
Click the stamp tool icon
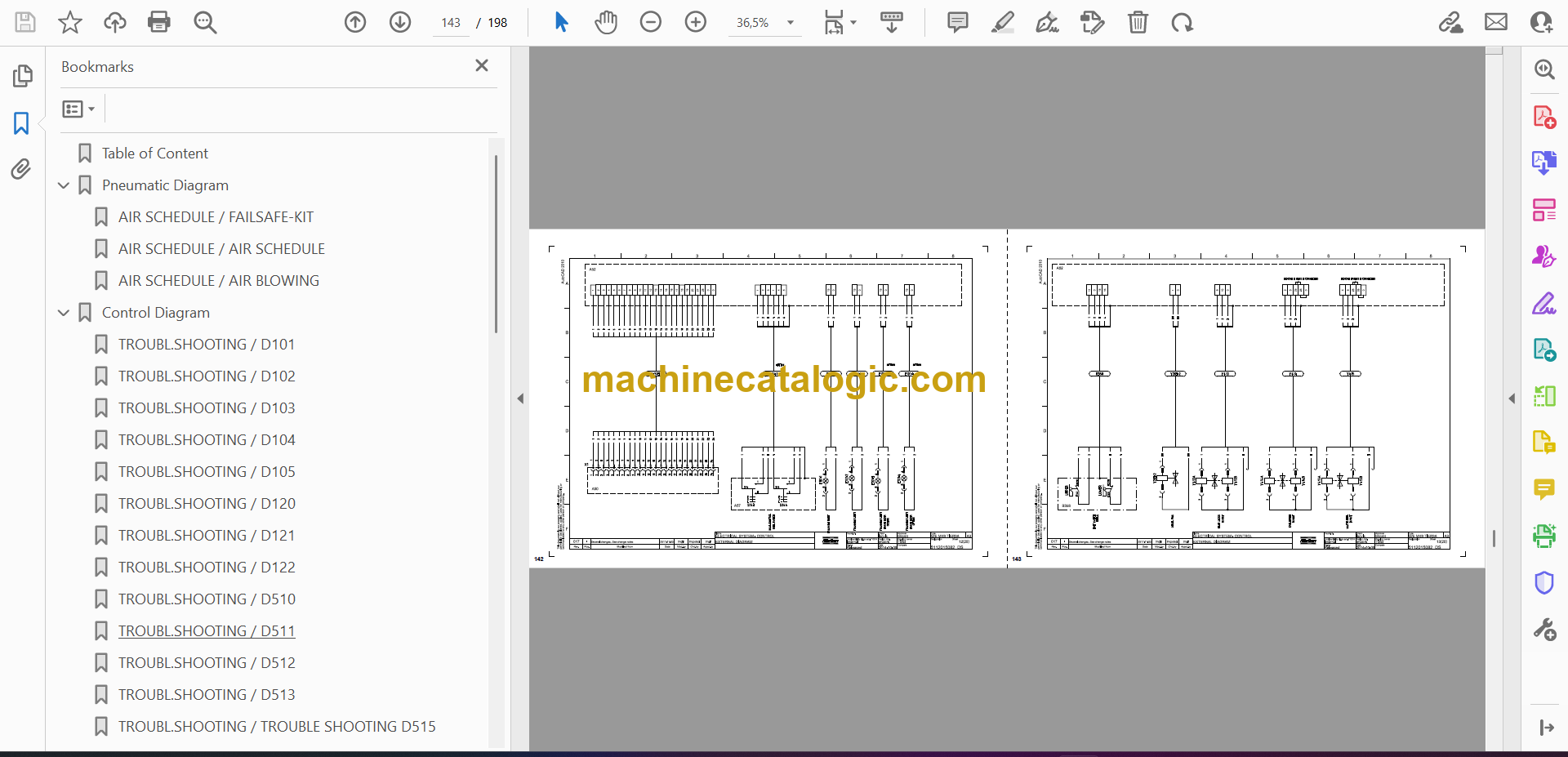(1093, 22)
